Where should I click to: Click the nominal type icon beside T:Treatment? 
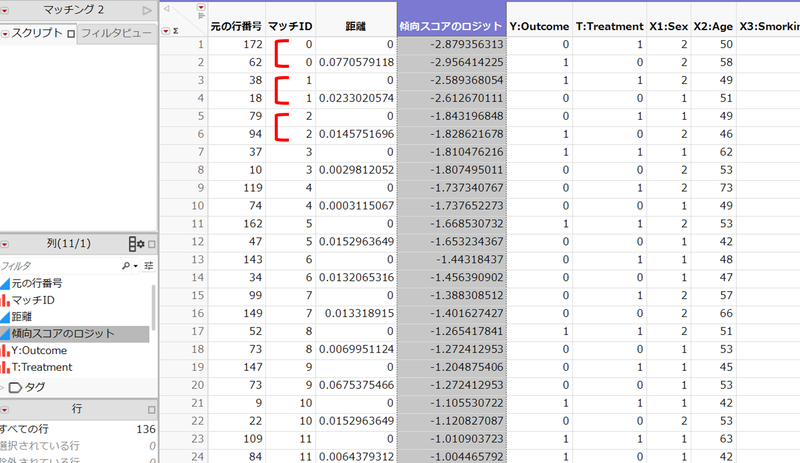[x=5, y=368]
